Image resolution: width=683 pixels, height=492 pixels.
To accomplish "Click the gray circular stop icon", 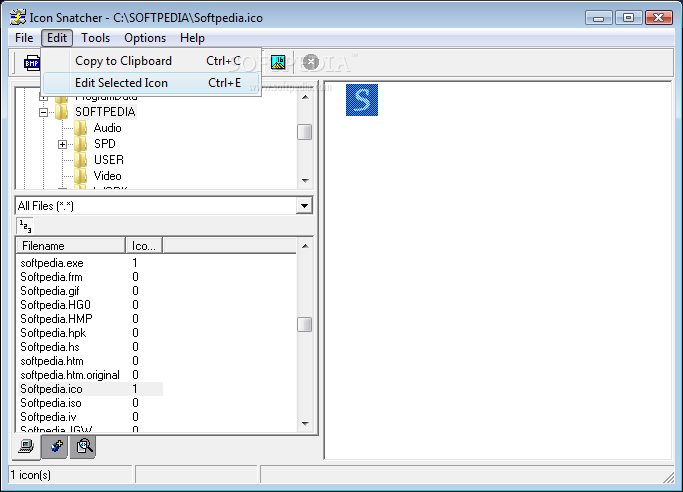I will click(311, 62).
